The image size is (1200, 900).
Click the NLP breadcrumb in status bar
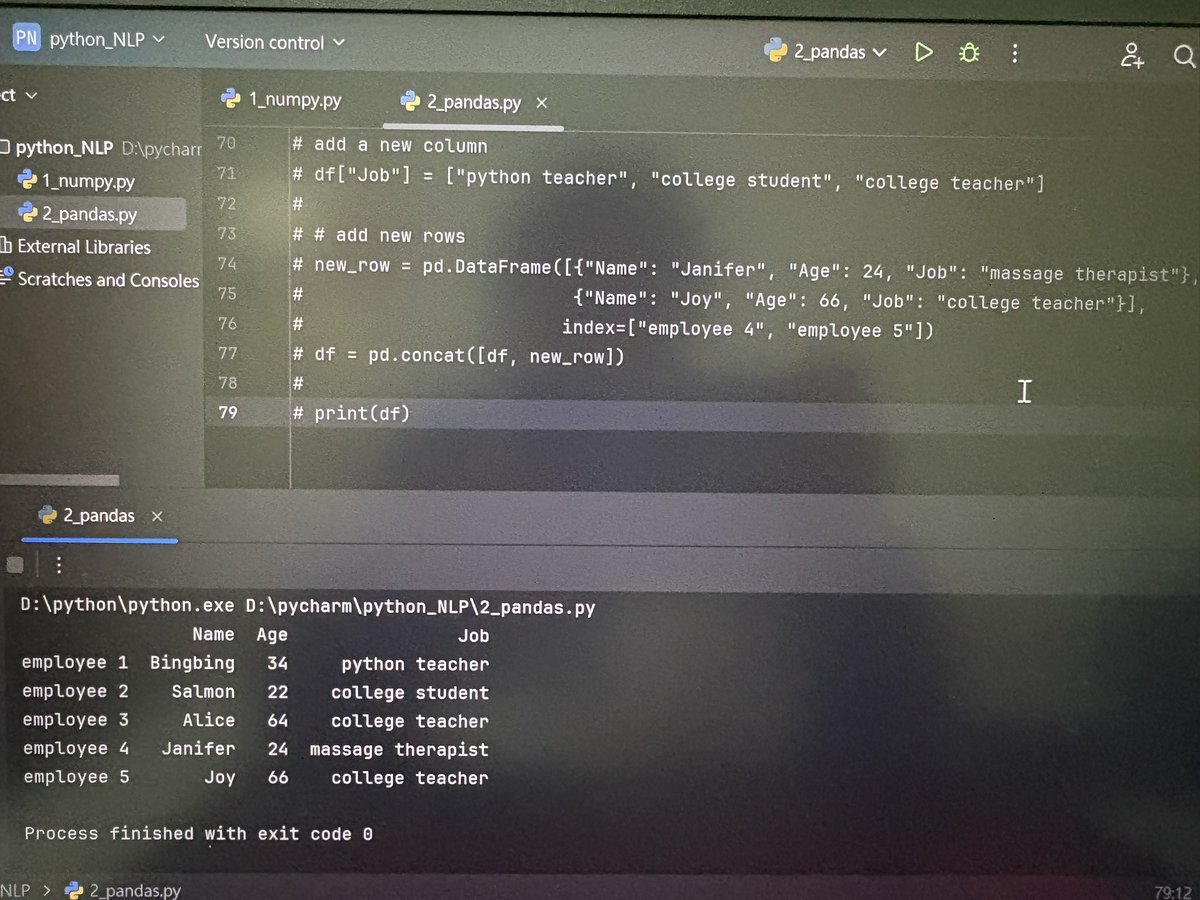(14, 889)
